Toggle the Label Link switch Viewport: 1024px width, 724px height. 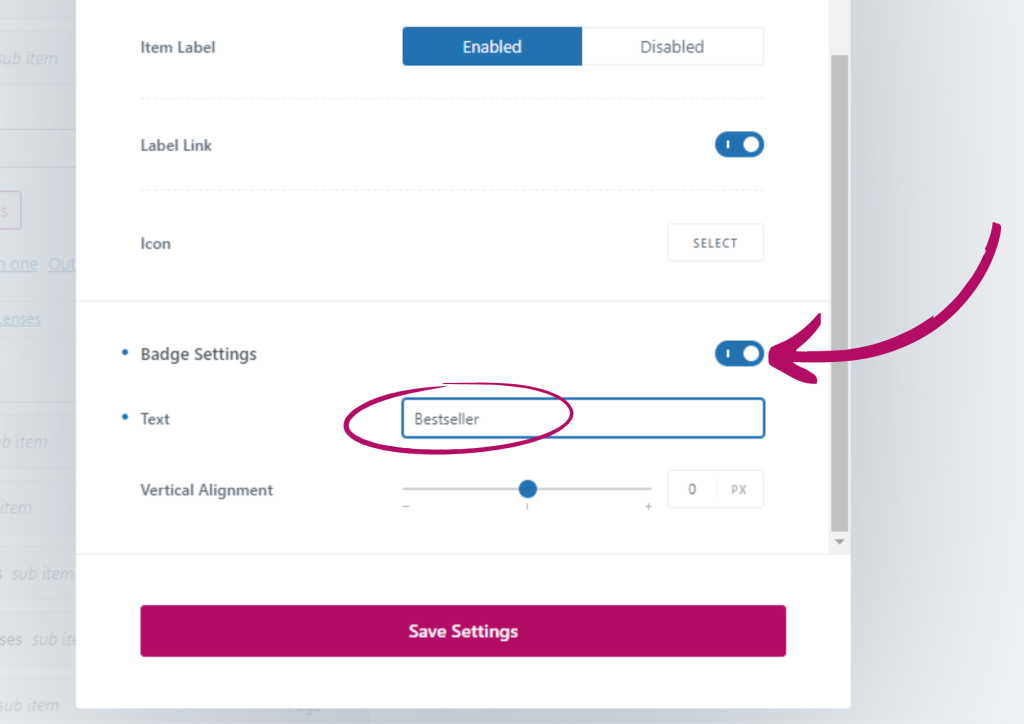[739, 145]
